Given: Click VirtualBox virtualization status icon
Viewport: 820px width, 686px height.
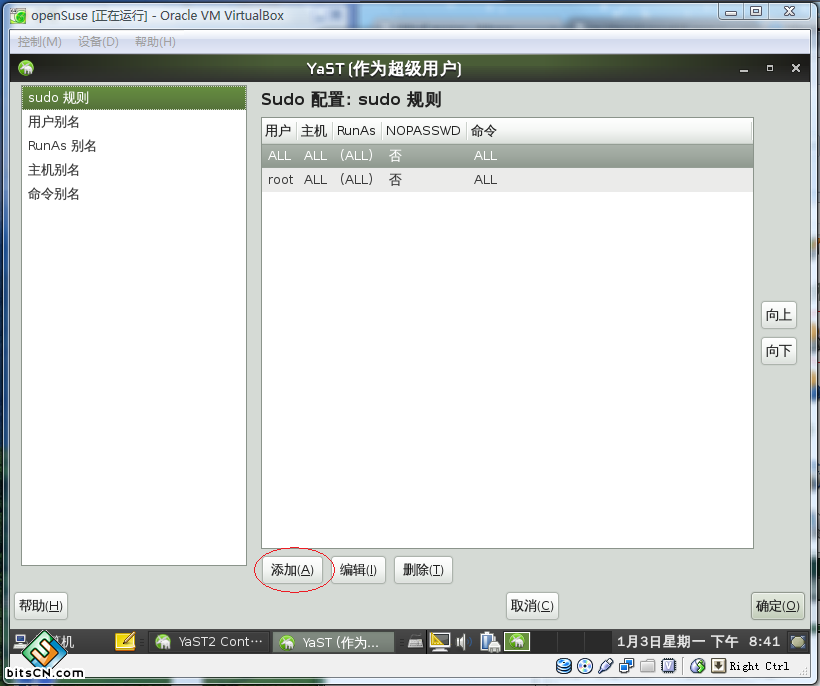Looking at the screenshot, I should [668, 666].
